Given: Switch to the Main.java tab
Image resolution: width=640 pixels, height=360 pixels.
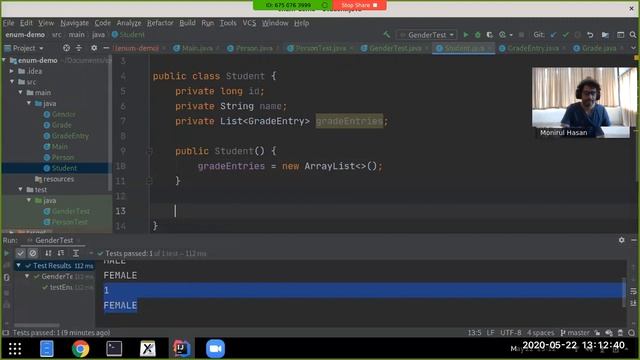Looking at the screenshot, I should pos(197,48).
